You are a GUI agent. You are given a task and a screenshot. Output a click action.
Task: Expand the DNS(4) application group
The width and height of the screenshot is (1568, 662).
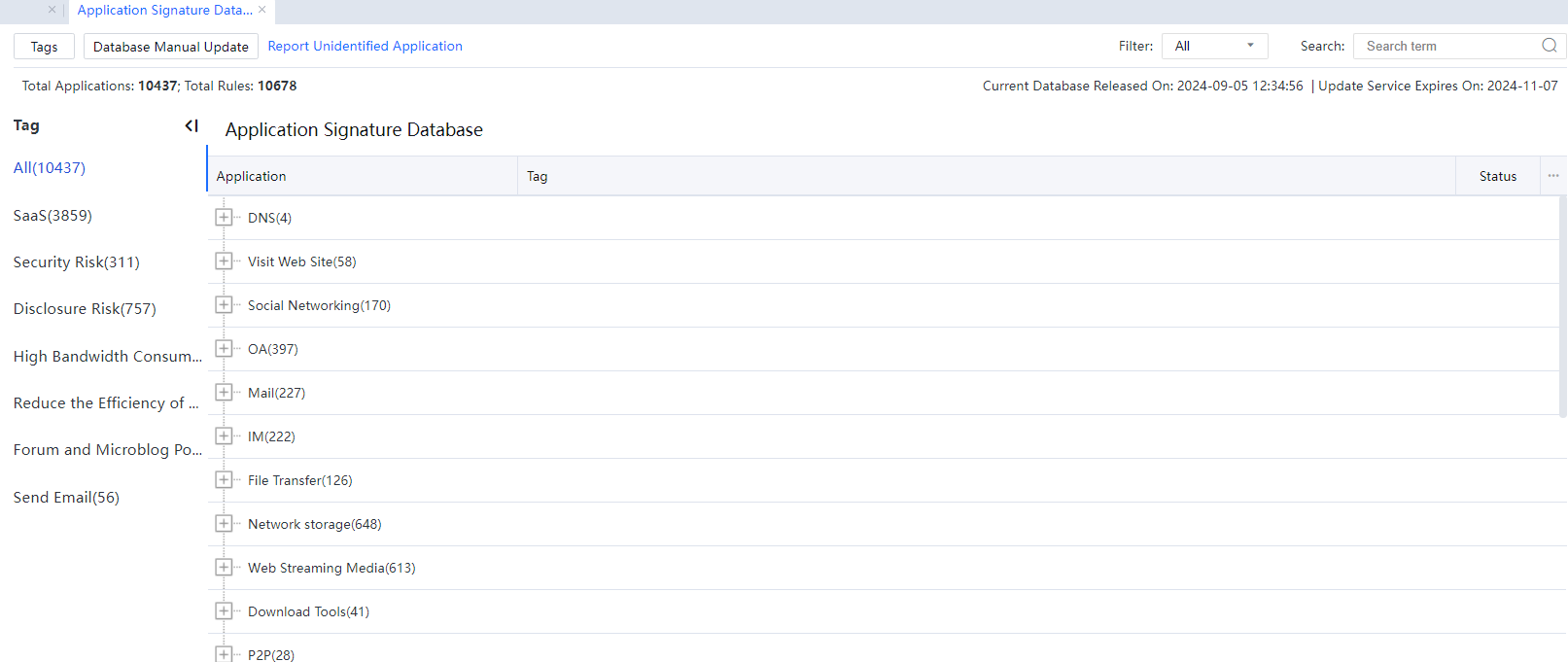pyautogui.click(x=224, y=218)
